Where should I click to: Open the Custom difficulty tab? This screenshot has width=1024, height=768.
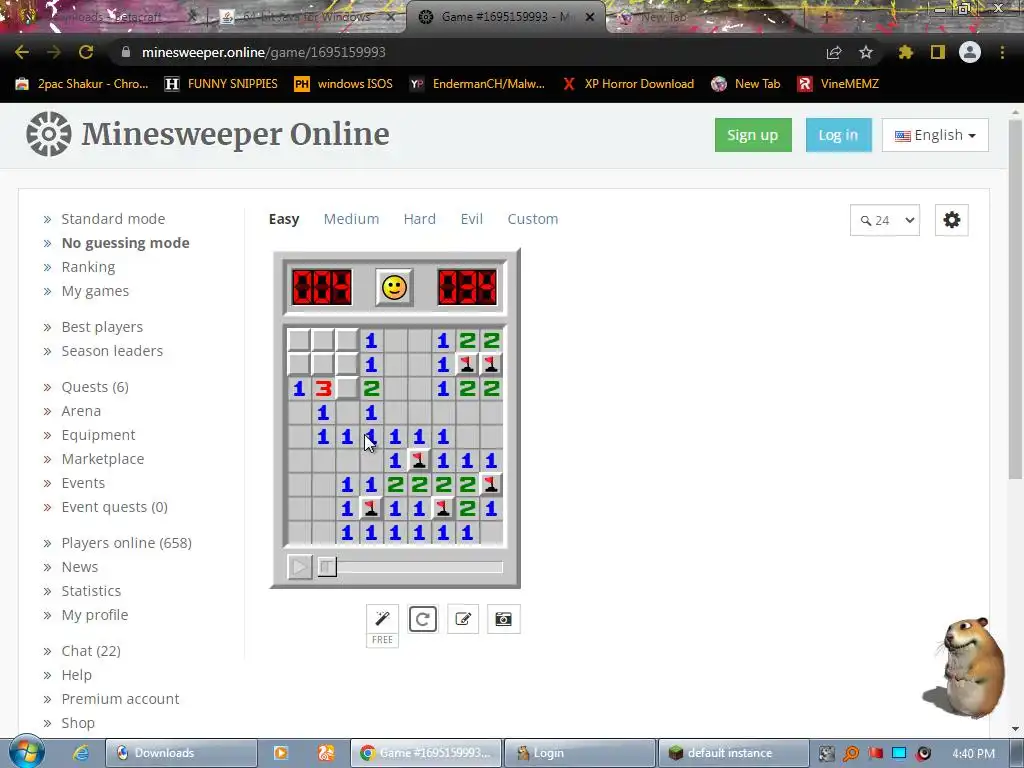(533, 219)
